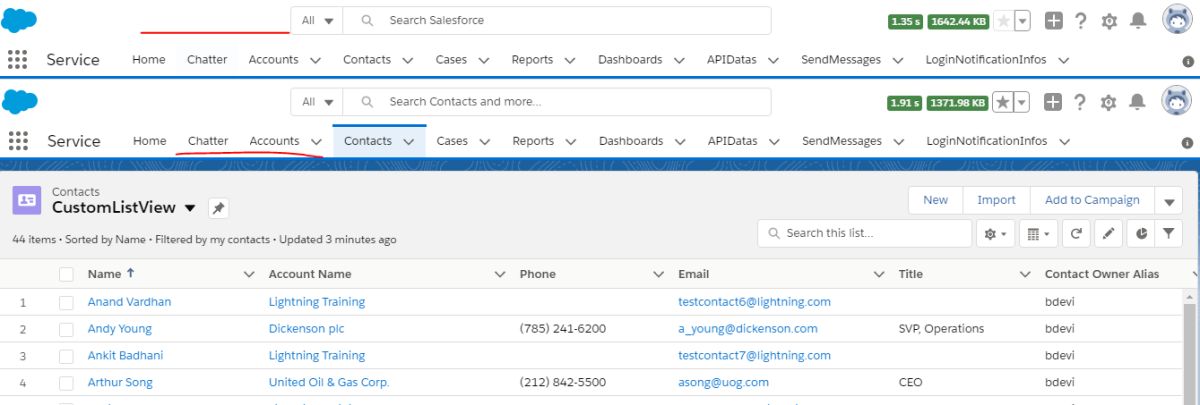The image size is (1200, 405).
Task: Open Chatter tab in second navigation bar
Action: click(208, 141)
